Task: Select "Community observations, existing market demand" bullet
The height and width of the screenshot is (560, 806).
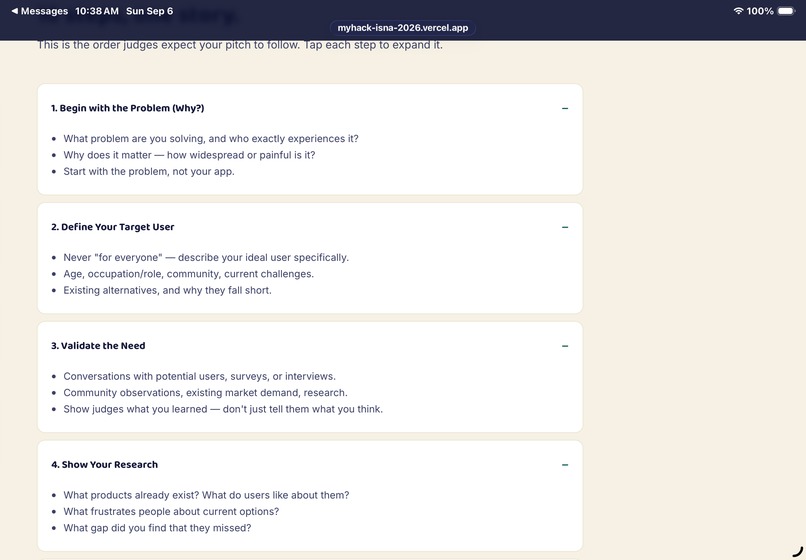Action: (x=206, y=392)
